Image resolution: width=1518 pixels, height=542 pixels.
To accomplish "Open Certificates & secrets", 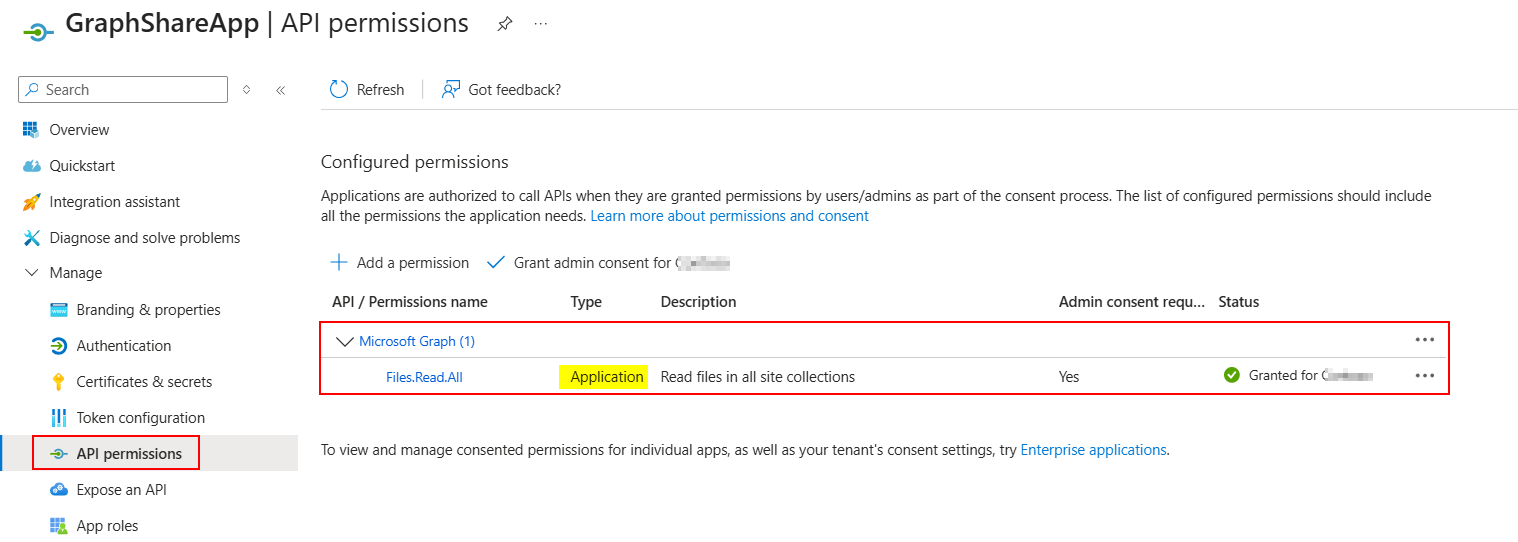I will point(145,382).
